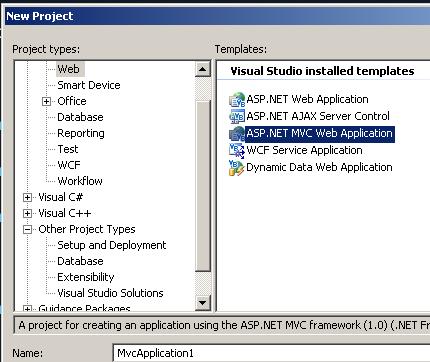Select Smart Device project type
Viewport: 430px width, 362px height.
tap(89, 85)
